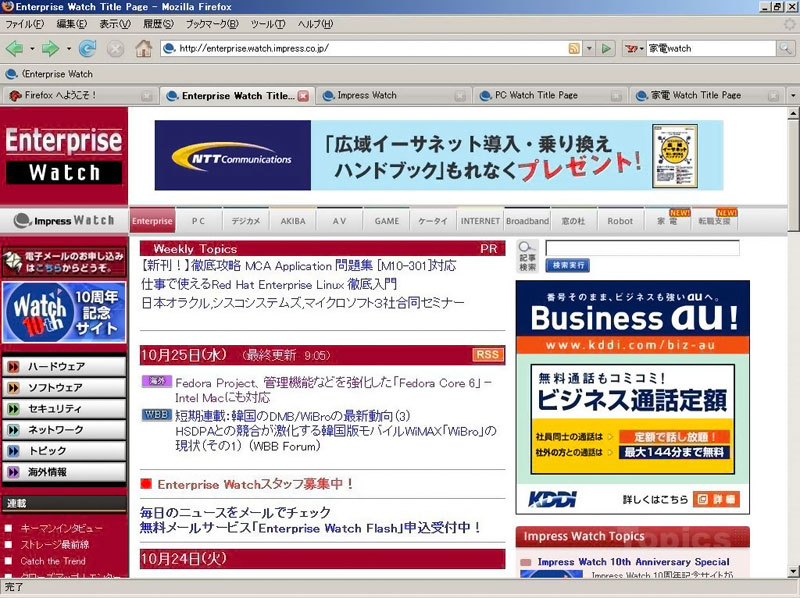Viewport: 800px width, 598px height.
Task: Click the page scrollbar down arrow
Action: click(x=793, y=571)
